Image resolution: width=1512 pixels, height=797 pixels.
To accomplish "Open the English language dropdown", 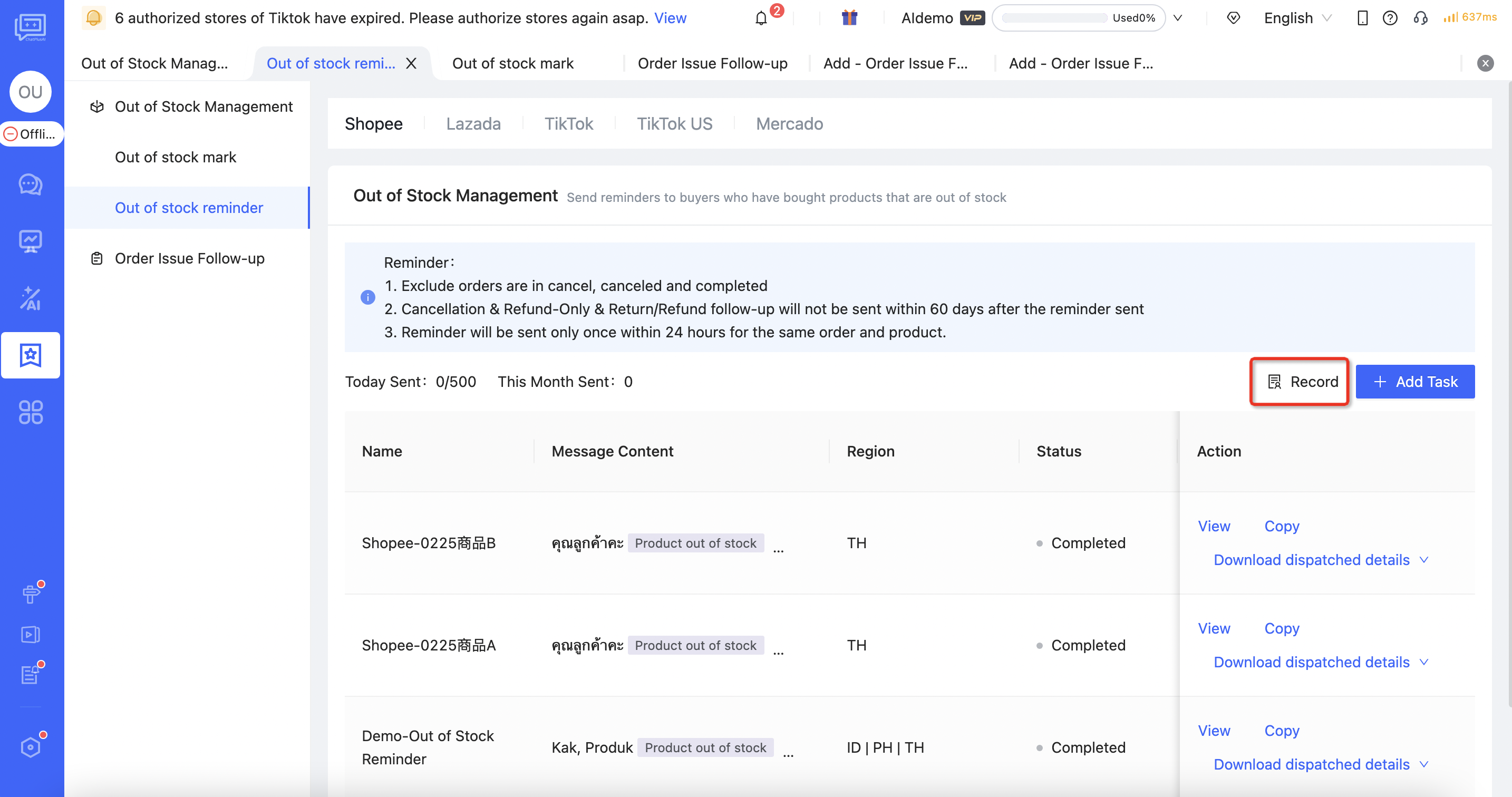I will 1297,18.
